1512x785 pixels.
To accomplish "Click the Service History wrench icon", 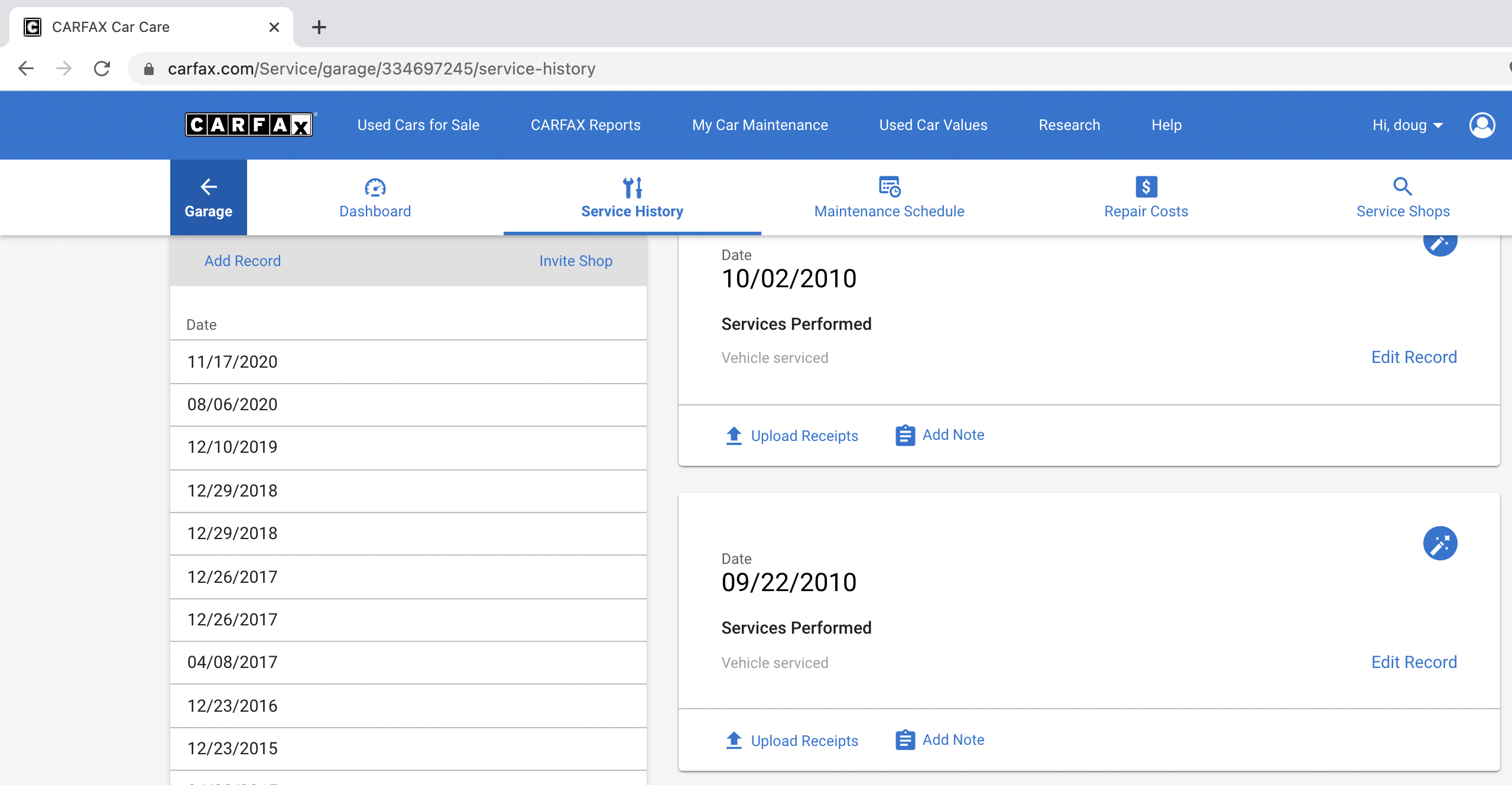I will point(632,187).
